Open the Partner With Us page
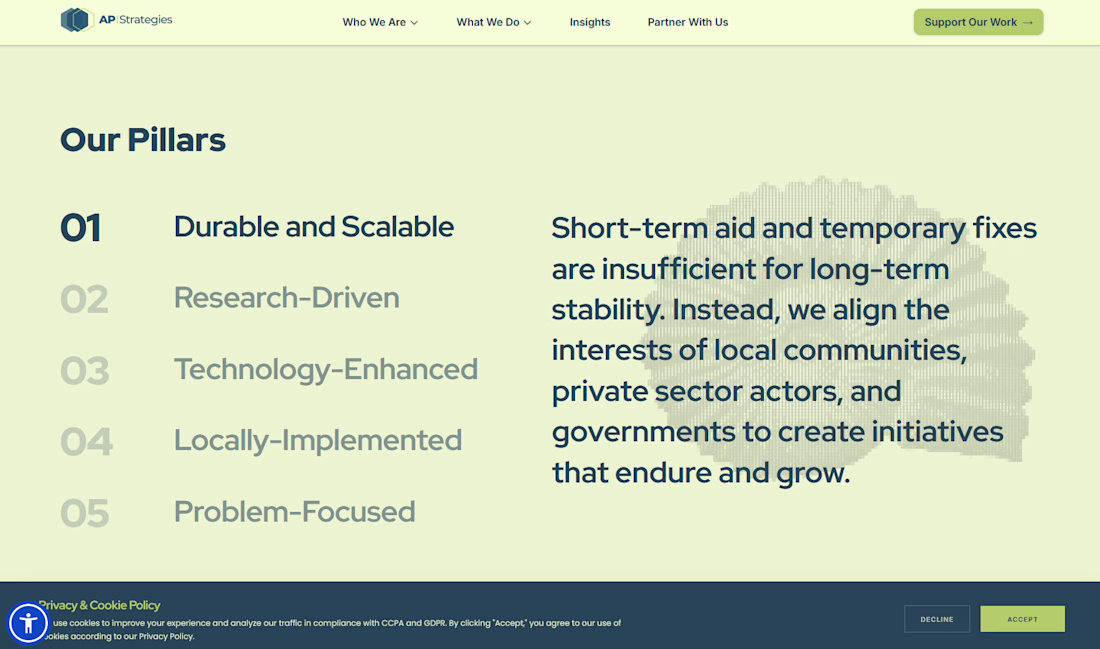Screen dimensions: 1100x649 688,22
